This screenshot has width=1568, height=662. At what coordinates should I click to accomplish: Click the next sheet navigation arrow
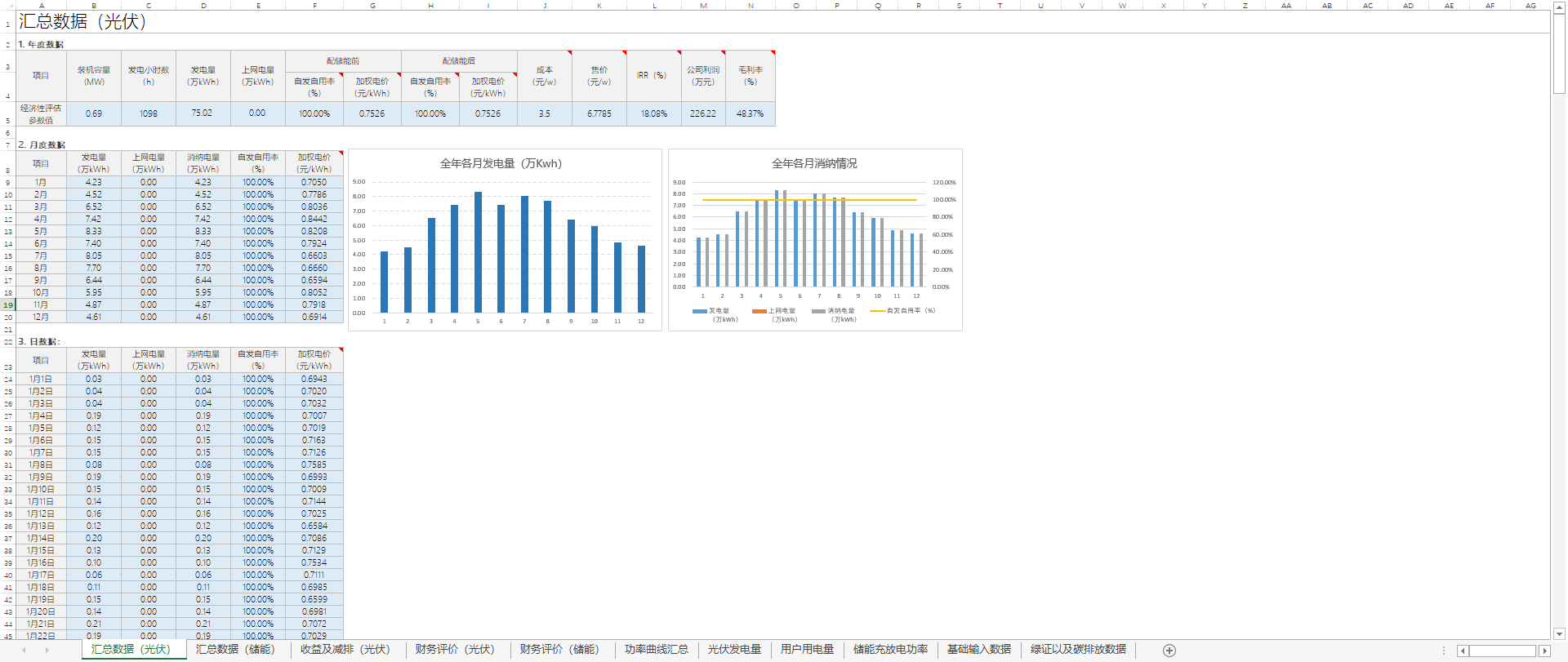pyautogui.click(x=47, y=651)
